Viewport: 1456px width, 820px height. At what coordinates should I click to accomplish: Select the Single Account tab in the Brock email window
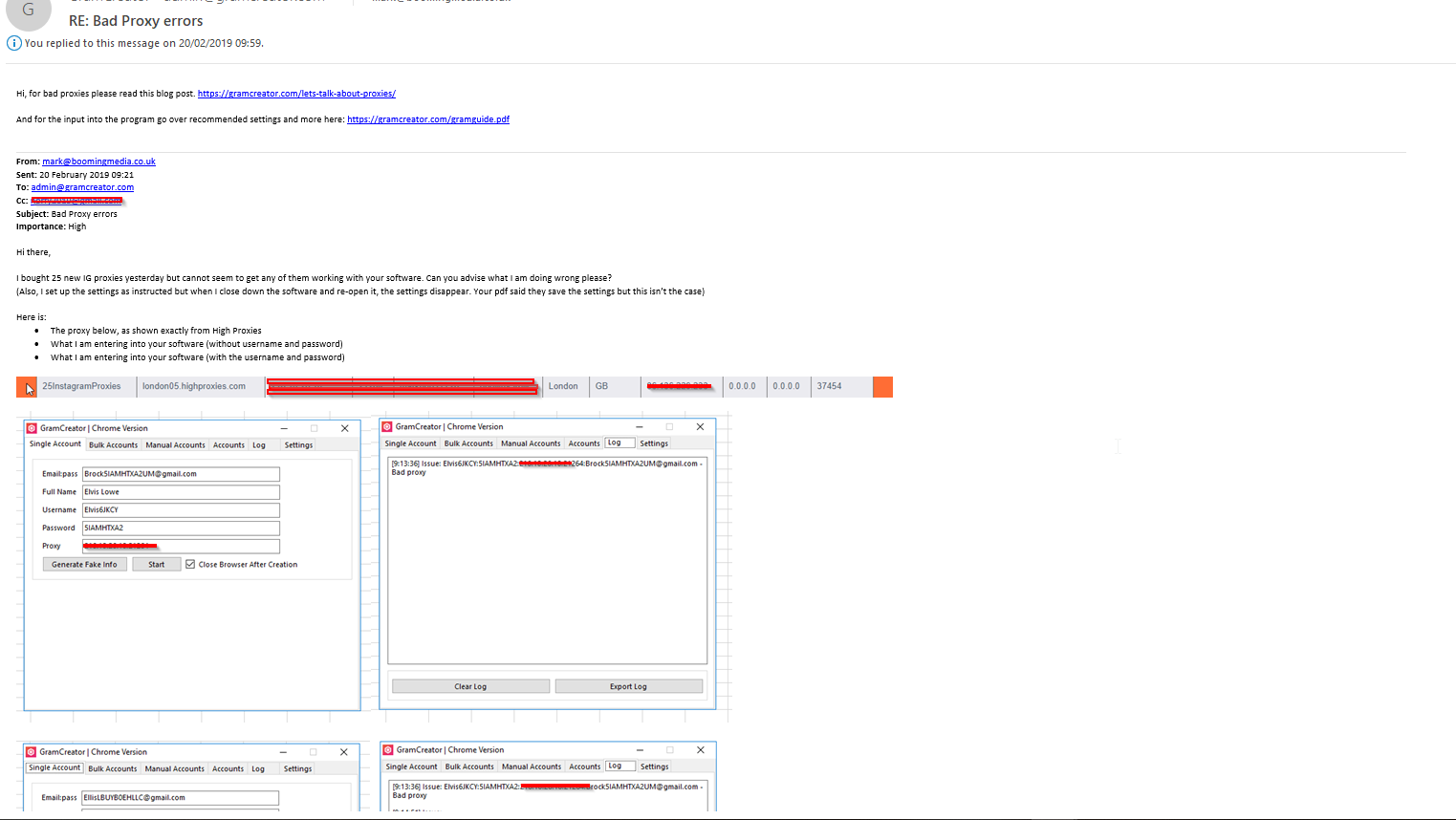click(55, 444)
